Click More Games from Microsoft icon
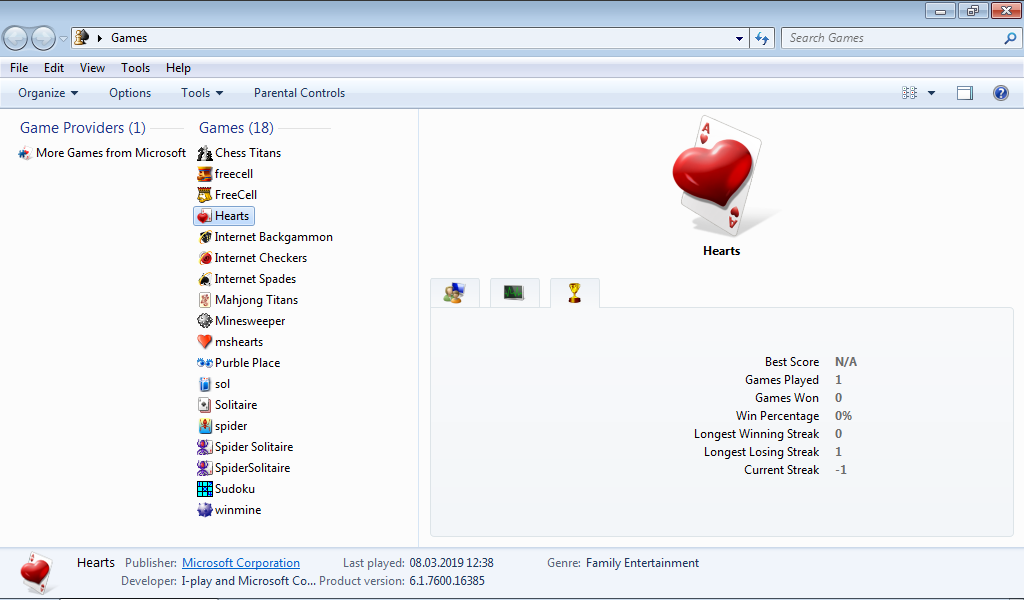The height and width of the screenshot is (600, 1024). coord(25,153)
